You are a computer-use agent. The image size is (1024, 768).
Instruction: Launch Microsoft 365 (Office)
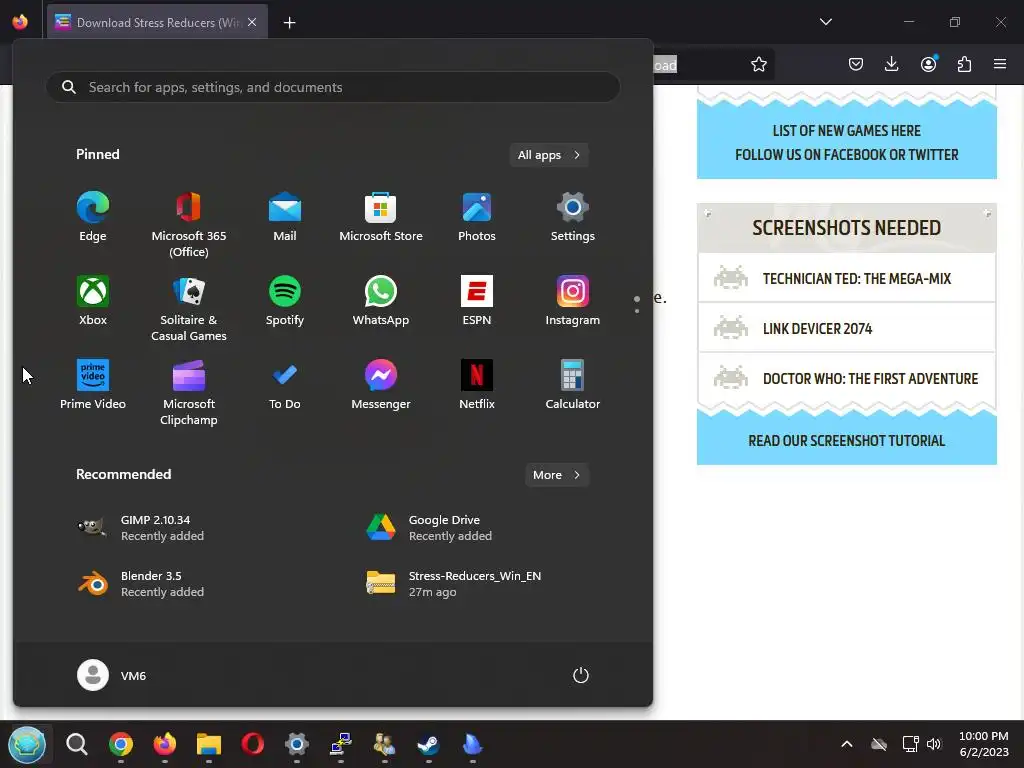point(189,225)
